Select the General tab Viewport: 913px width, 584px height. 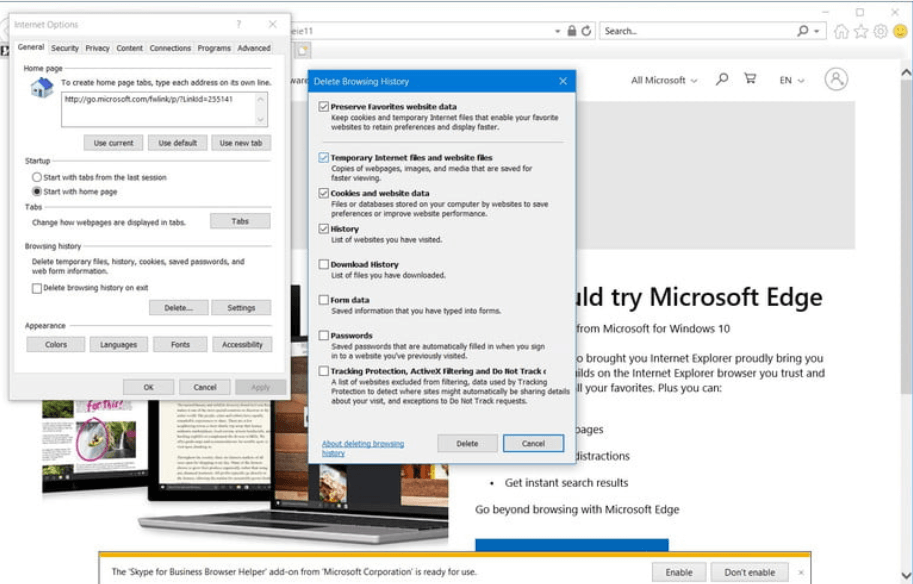(31, 47)
